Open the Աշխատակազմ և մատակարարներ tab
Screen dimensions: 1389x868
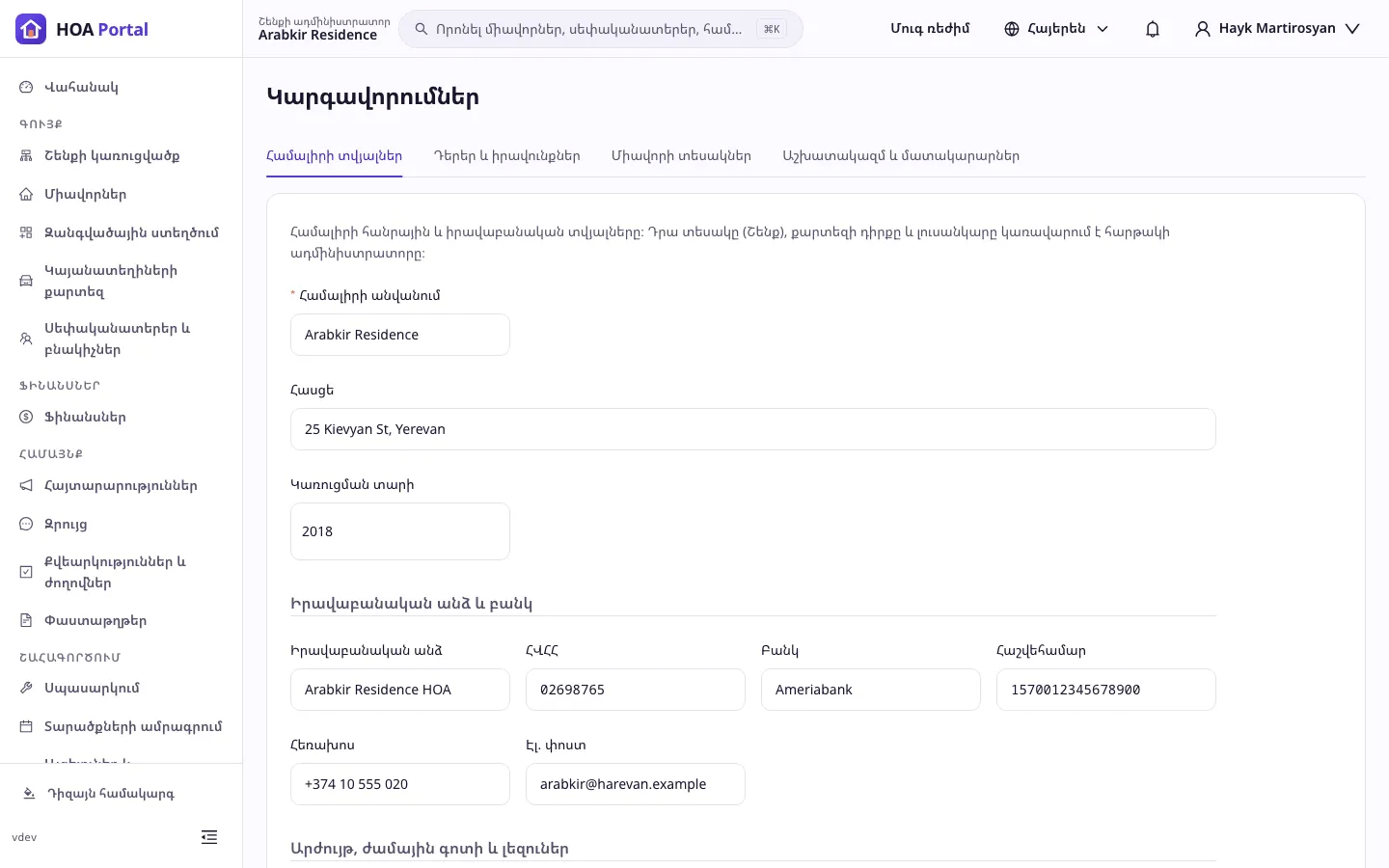click(901, 156)
